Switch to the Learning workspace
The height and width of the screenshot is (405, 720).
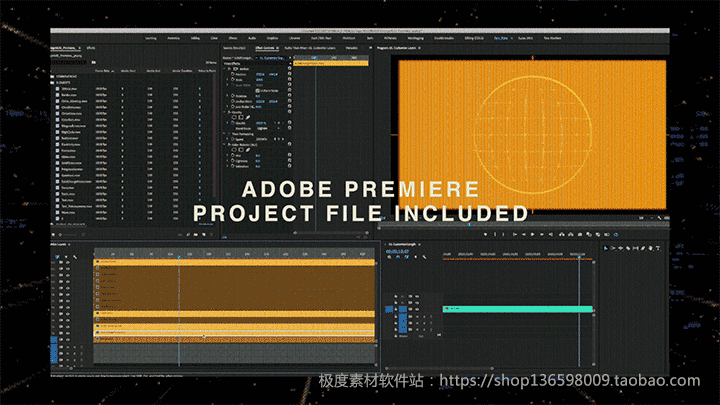(151, 38)
